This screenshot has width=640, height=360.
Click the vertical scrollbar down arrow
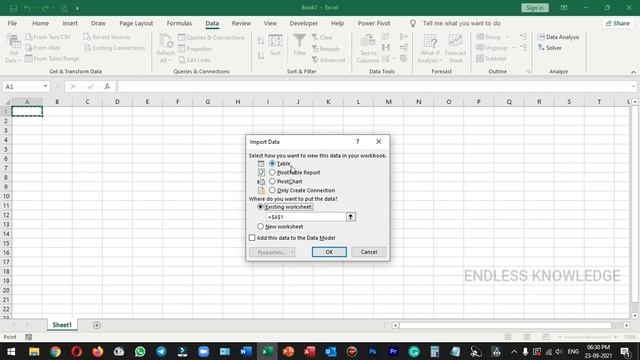tap(635, 316)
